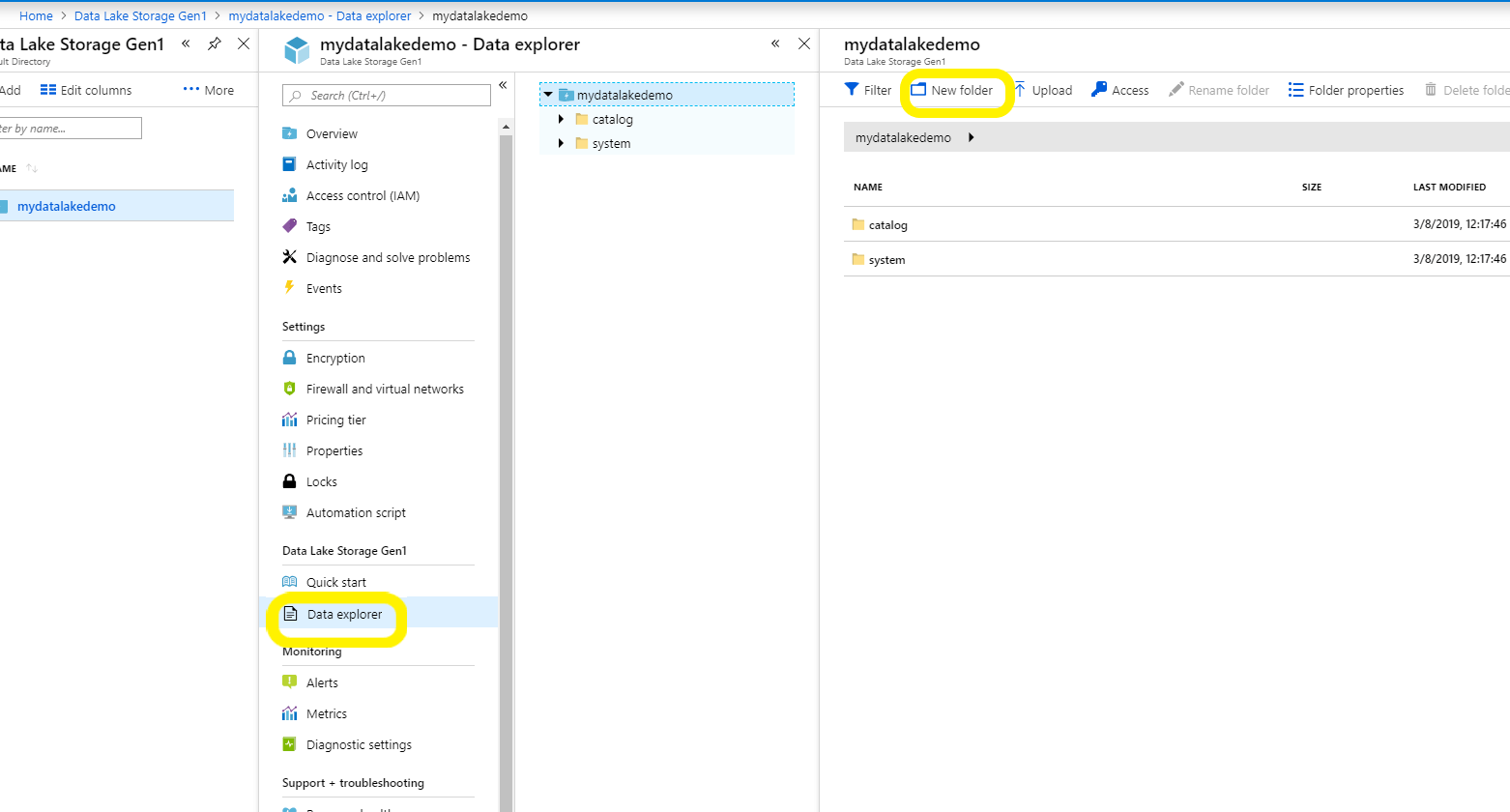Open Access settings with key icon
The height and width of the screenshot is (812, 1510).
click(x=1120, y=90)
